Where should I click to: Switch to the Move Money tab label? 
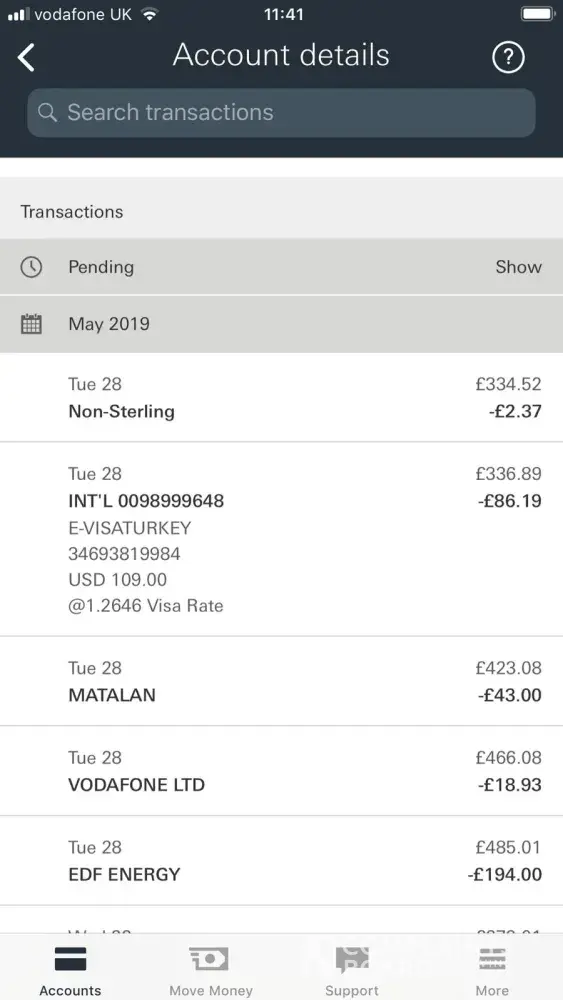210,990
